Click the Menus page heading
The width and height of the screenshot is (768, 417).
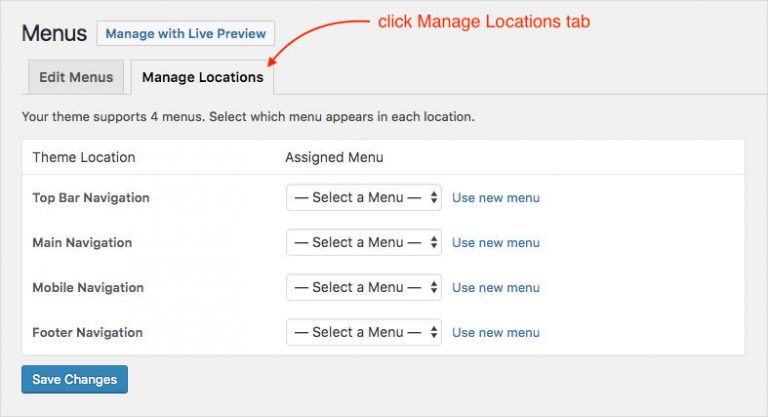(54, 33)
